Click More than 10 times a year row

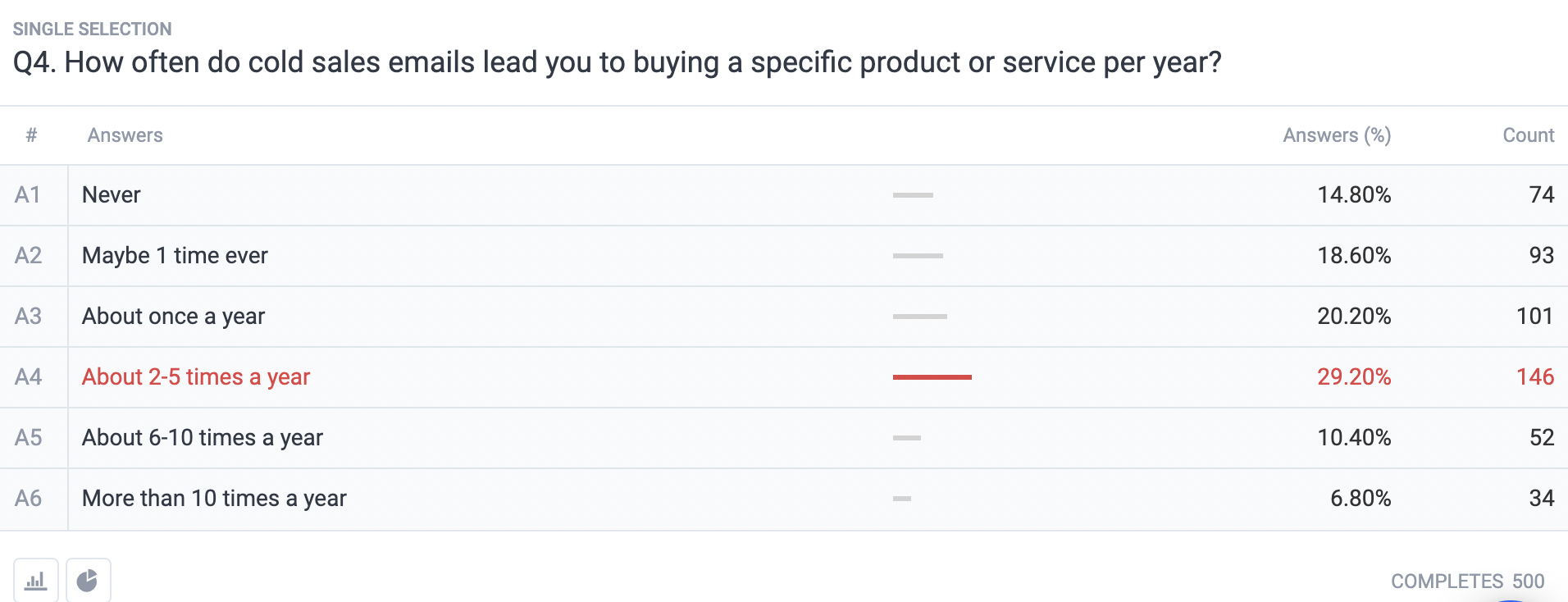784,499
